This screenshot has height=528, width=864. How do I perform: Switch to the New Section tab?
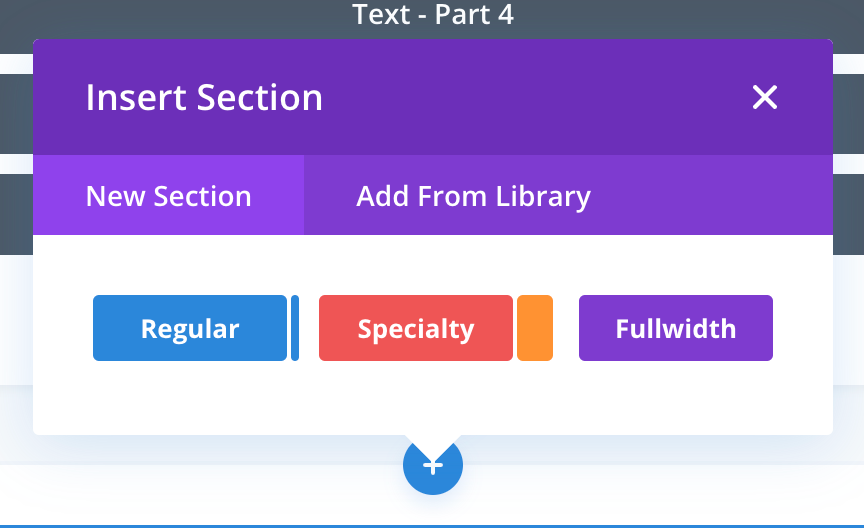pos(168,196)
